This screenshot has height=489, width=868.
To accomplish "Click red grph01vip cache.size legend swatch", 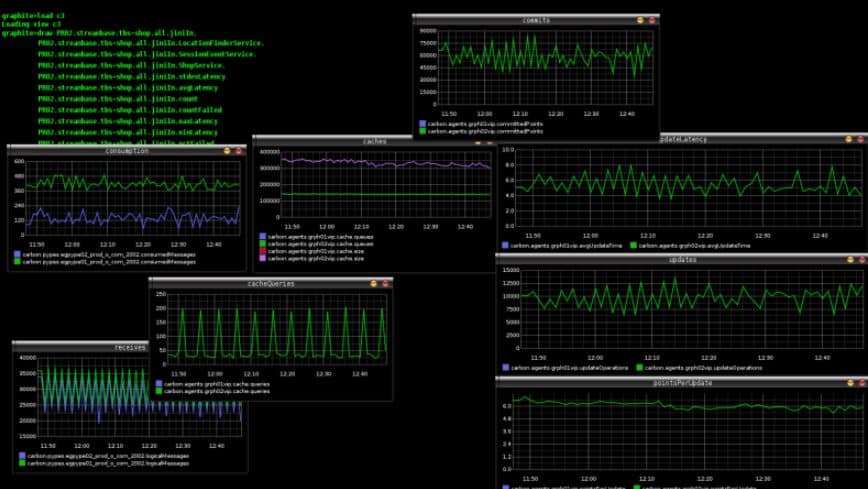I will 262,251.
